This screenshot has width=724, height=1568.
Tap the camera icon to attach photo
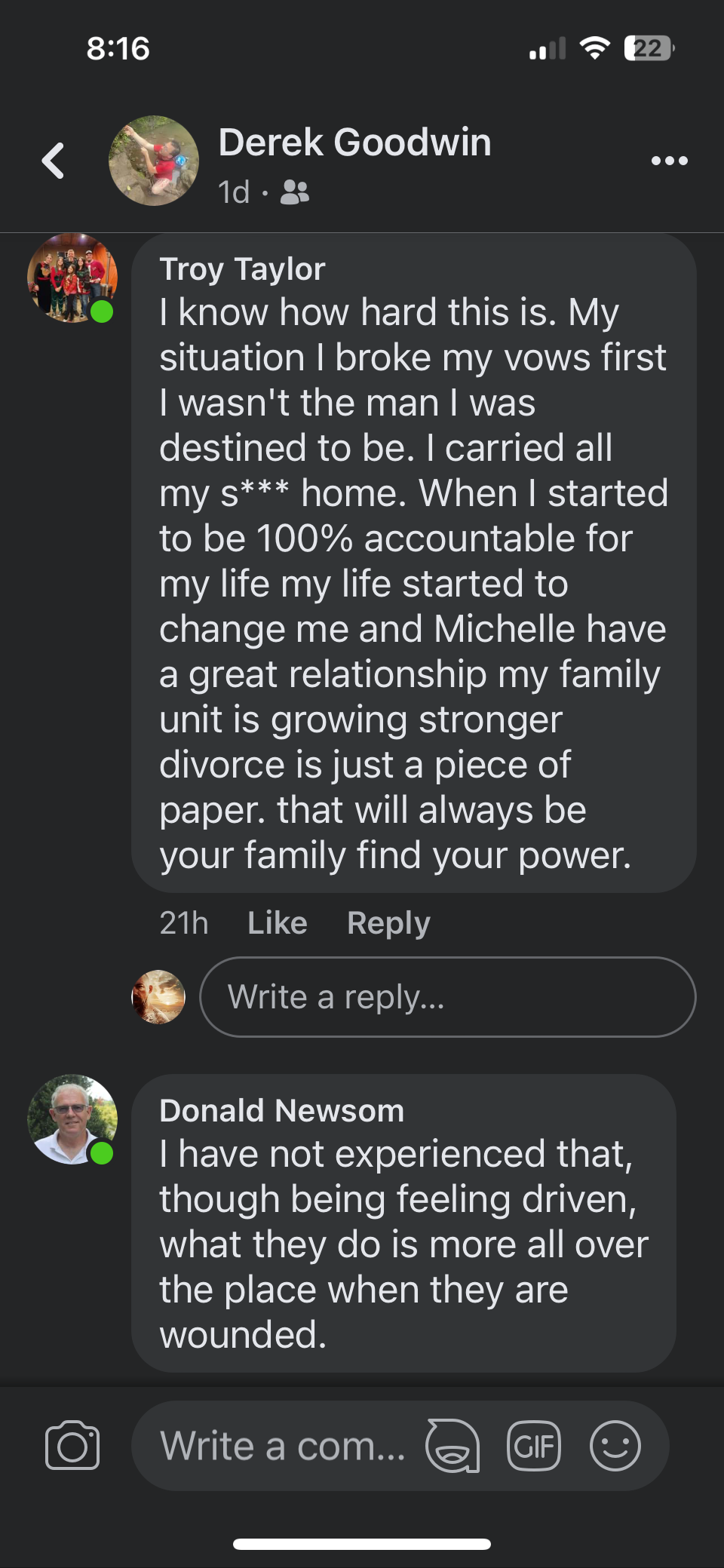point(72,1445)
